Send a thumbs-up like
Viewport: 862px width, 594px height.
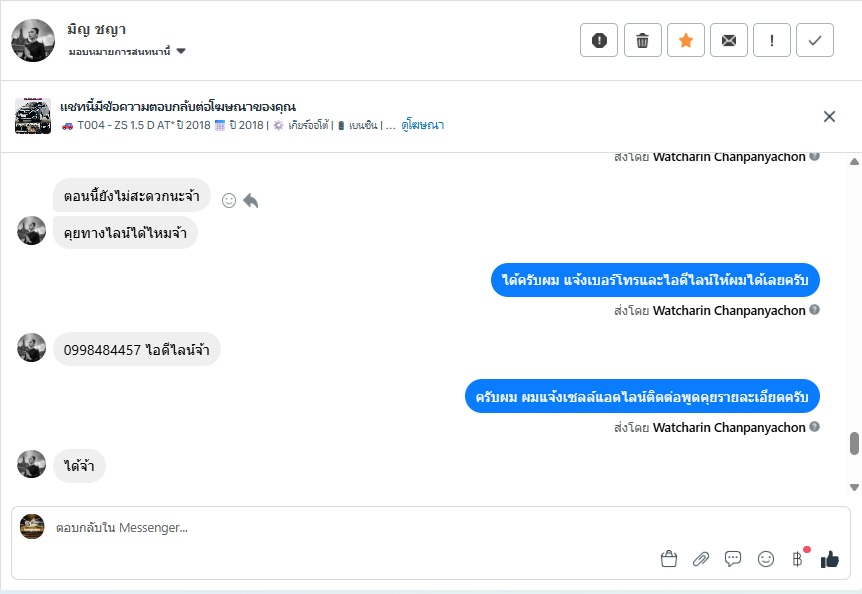point(830,559)
